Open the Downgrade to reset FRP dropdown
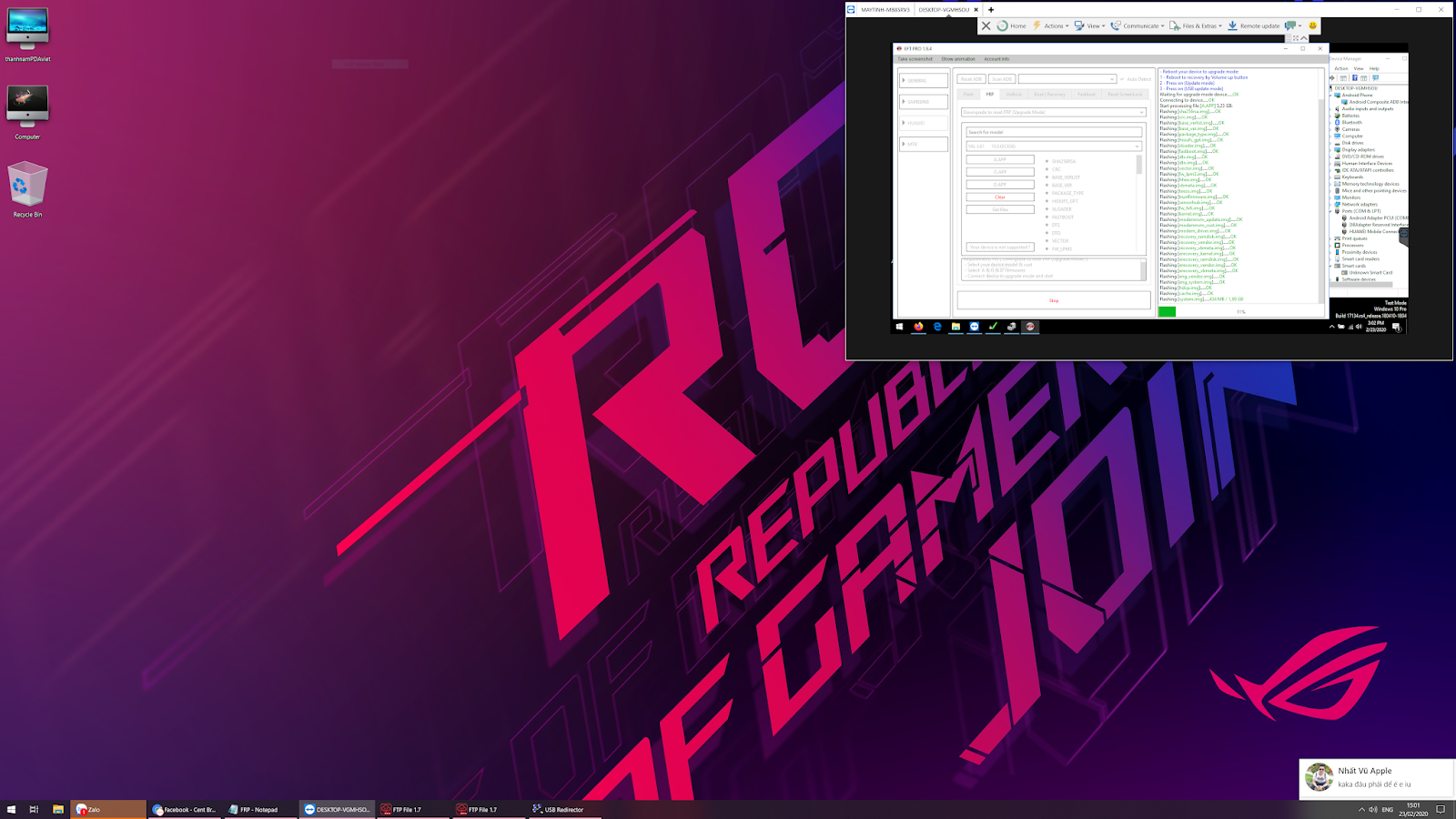 [x=1054, y=112]
